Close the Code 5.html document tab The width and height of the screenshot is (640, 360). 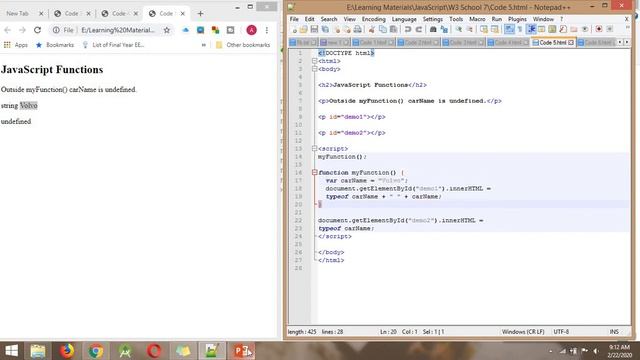[x=571, y=42]
